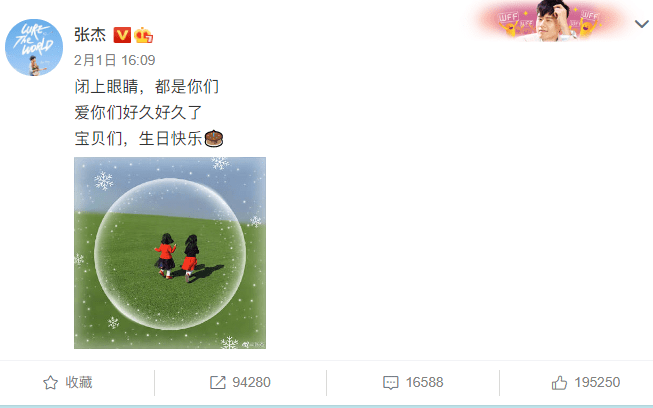Open the snow globe photo thumbnail
This screenshot has height=408, width=653.
coord(170,253)
